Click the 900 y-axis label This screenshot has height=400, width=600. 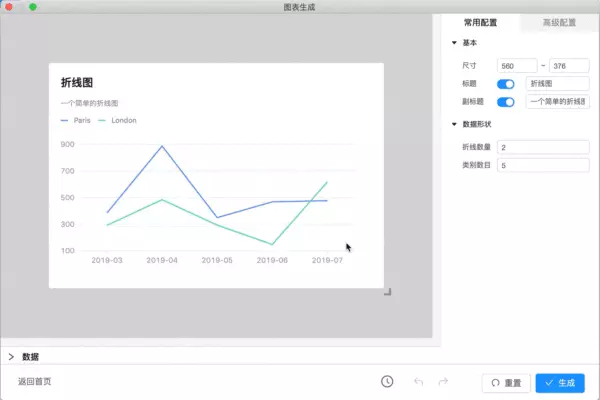[67, 144]
